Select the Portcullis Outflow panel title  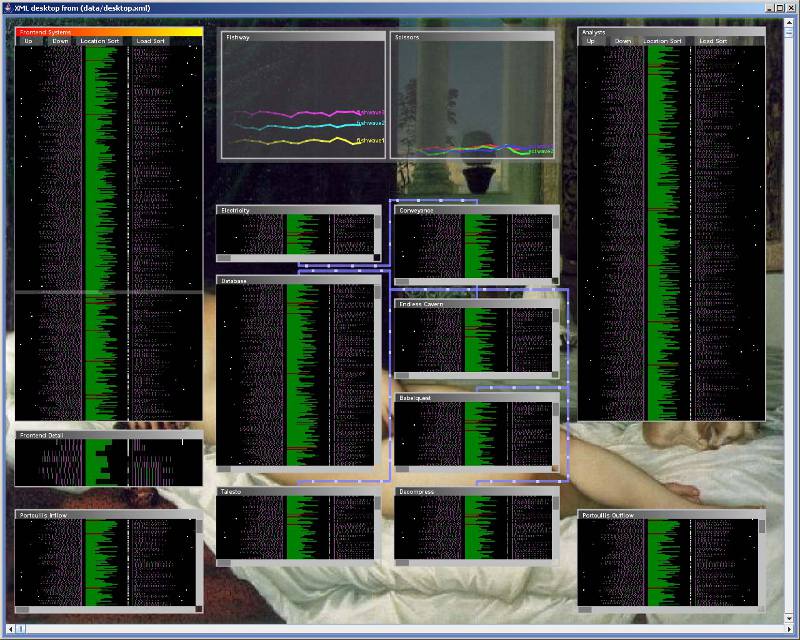(608, 515)
